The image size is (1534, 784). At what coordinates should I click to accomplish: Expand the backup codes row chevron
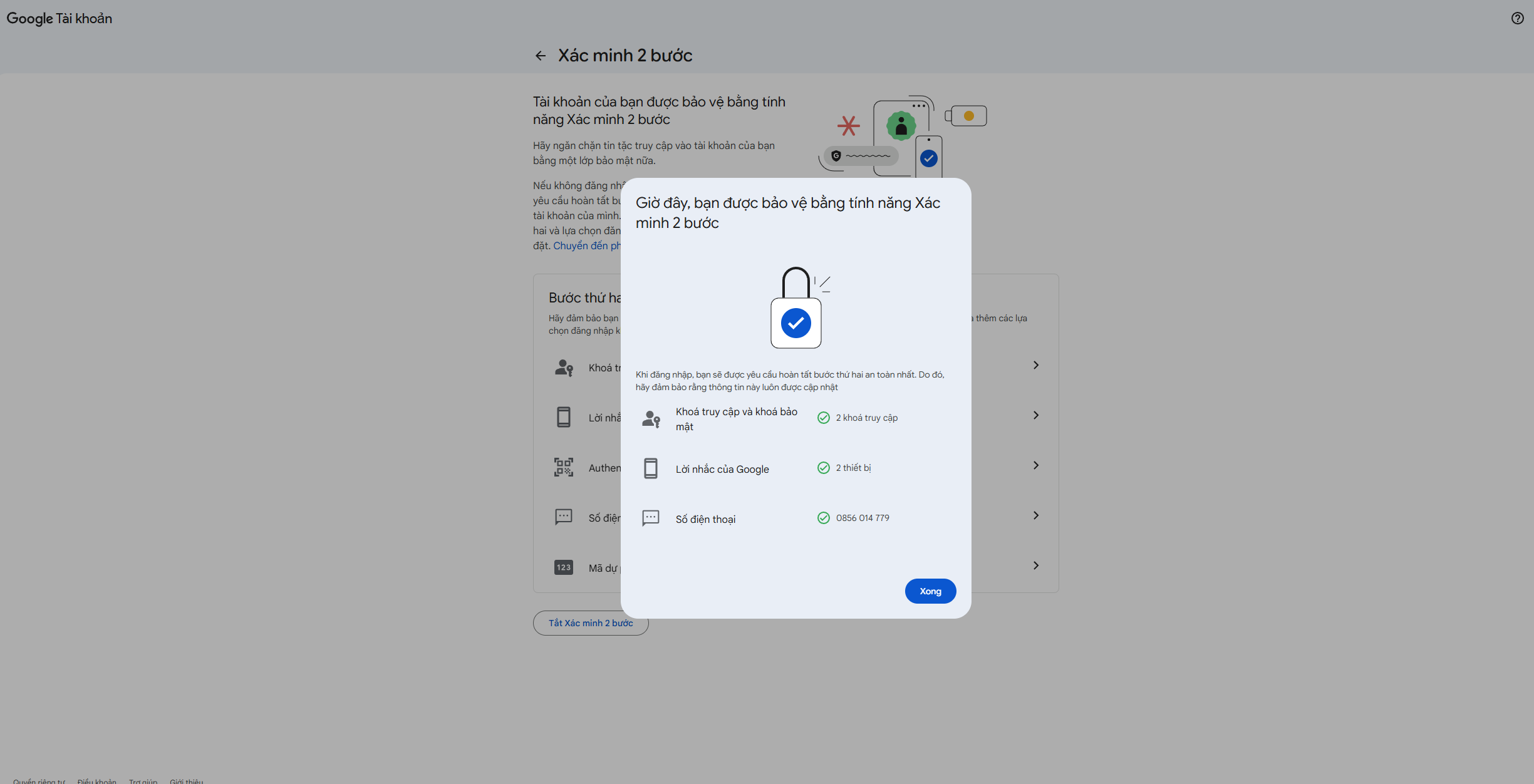click(x=1035, y=565)
